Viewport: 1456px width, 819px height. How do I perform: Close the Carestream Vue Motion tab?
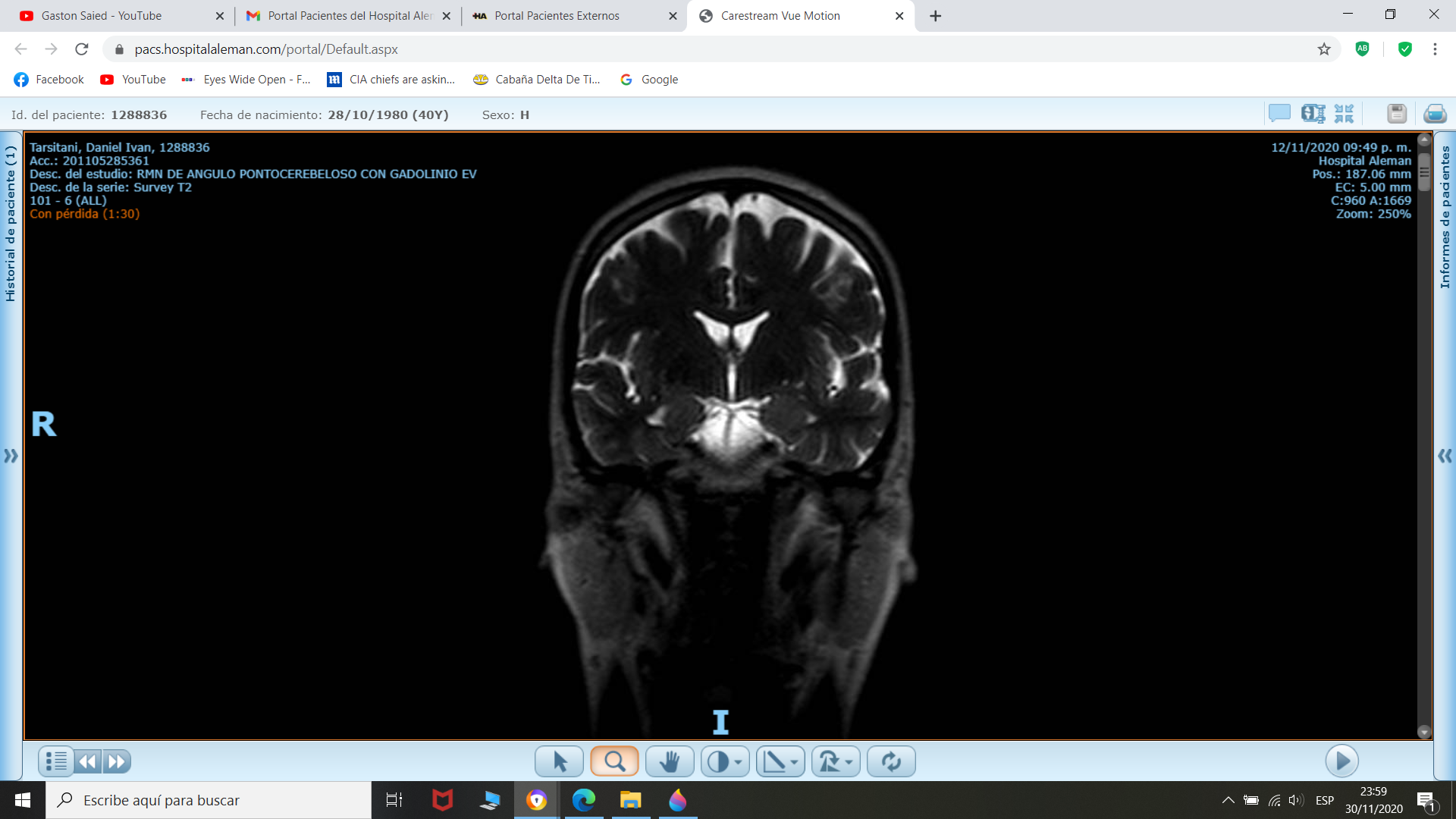[x=899, y=16]
